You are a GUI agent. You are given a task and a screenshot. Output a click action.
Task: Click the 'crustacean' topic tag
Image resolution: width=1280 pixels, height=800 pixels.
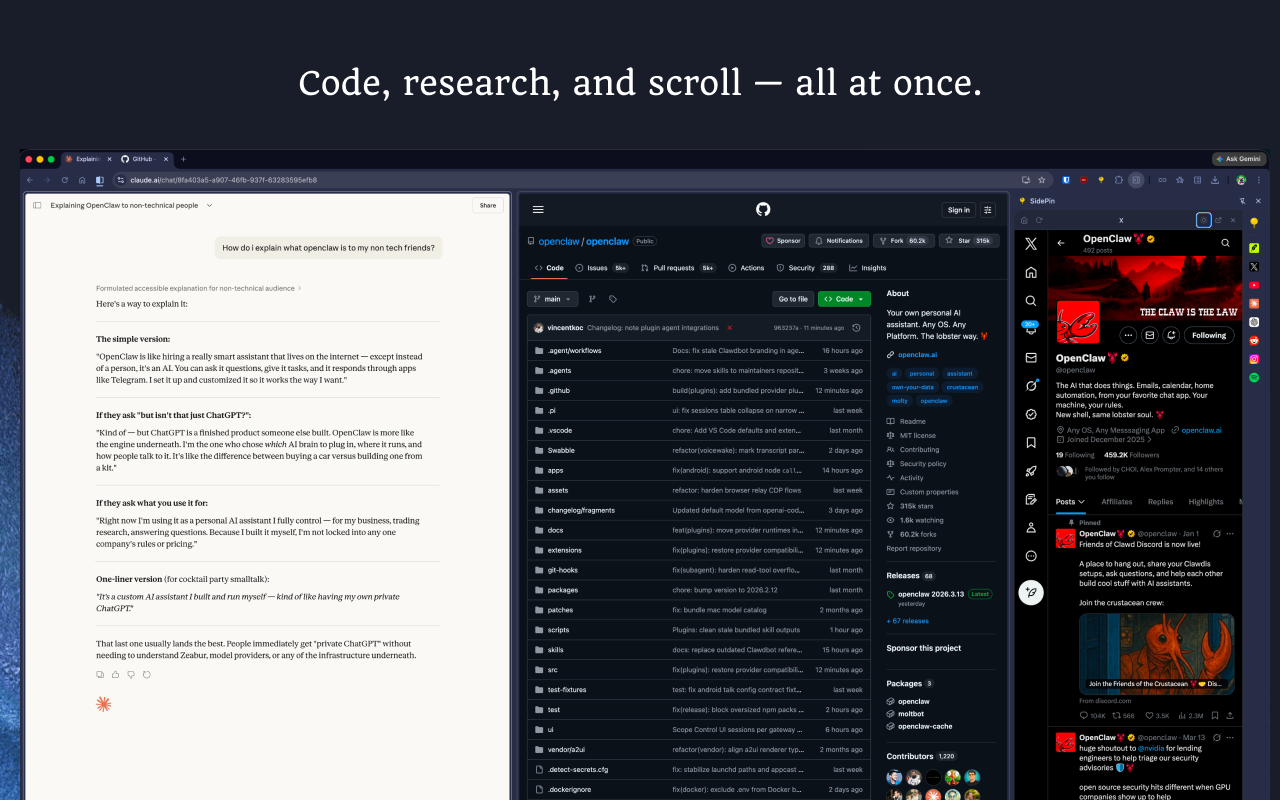click(x=963, y=387)
